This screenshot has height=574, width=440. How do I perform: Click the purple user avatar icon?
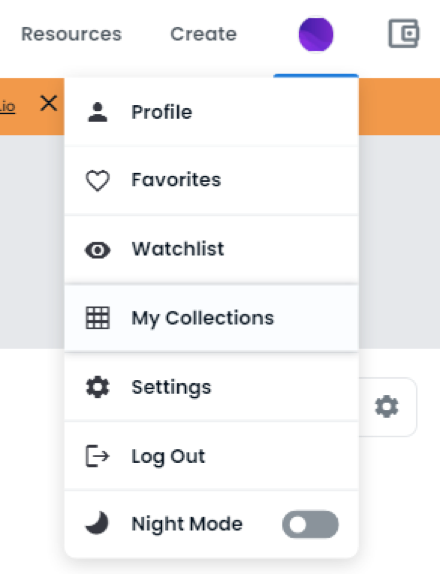click(316, 34)
